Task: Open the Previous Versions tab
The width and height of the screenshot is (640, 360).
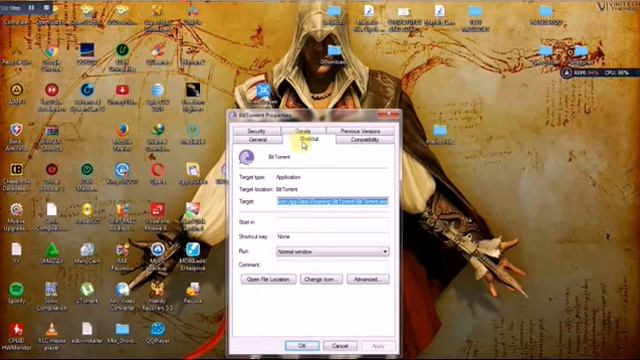Action: [360, 131]
